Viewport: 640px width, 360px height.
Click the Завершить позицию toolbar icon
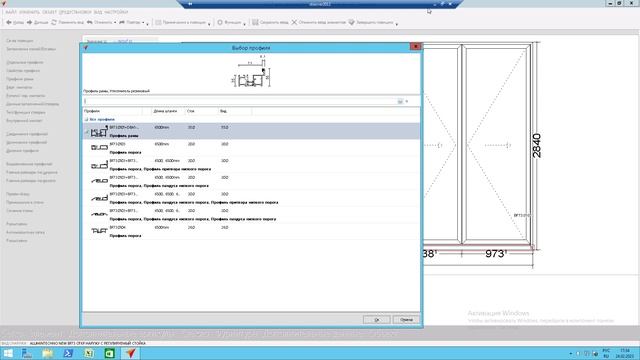(x=351, y=22)
